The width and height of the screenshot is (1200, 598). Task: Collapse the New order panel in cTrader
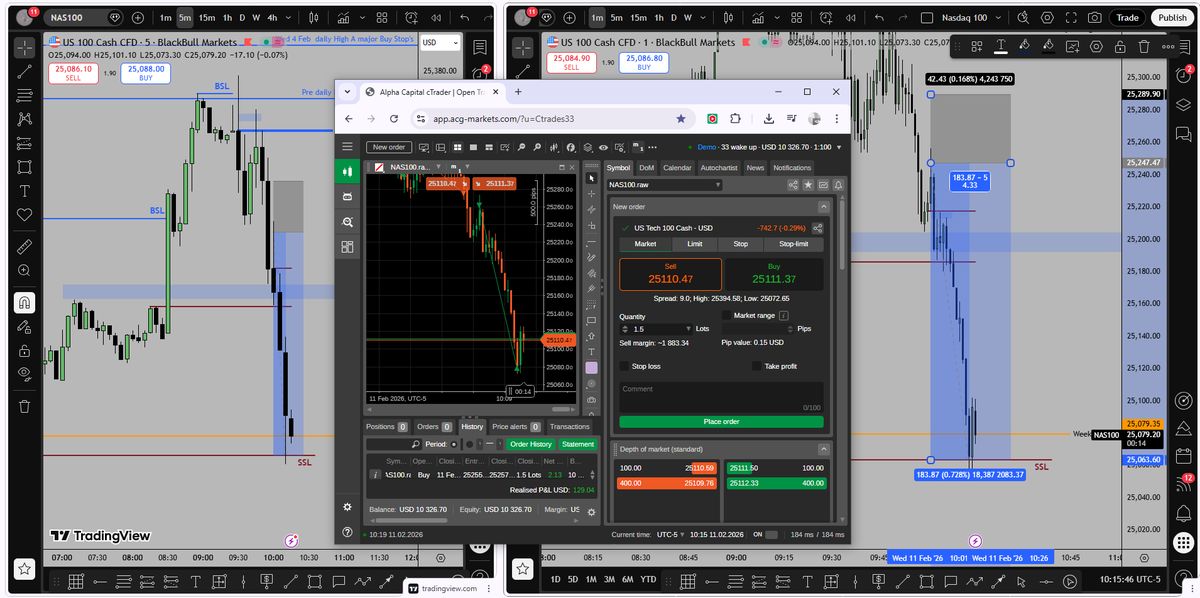tap(823, 207)
